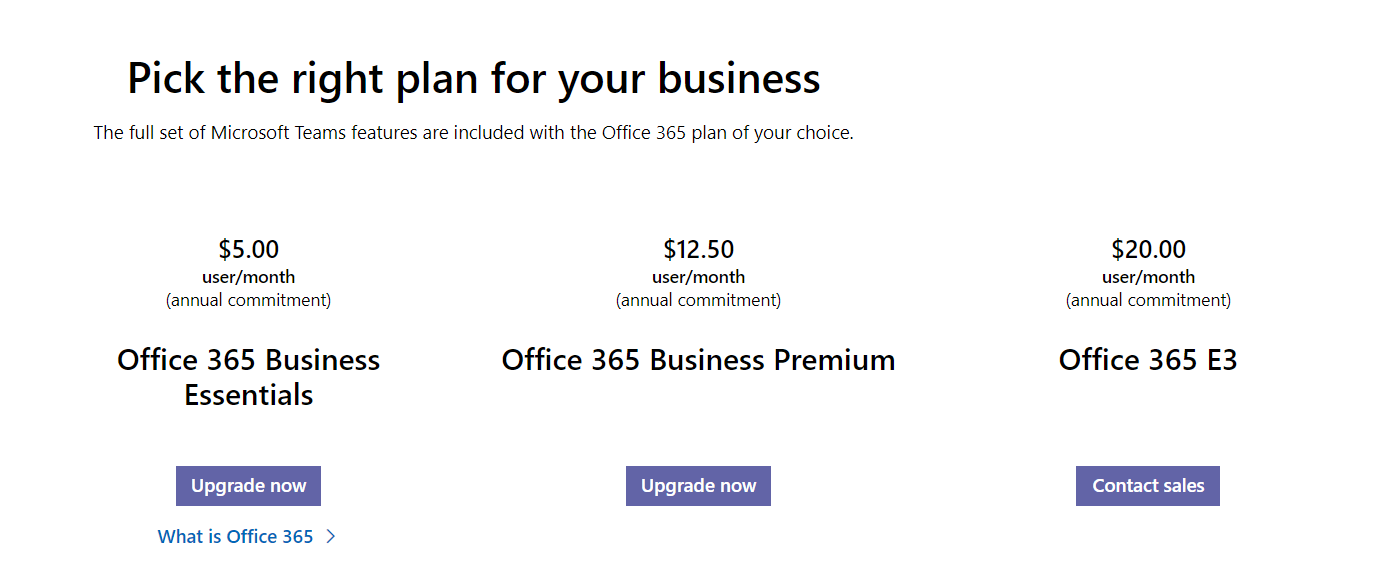Viewport: 1388px width, 569px height.
Task: Click Upgrade now under Office 365 Business Essentials
Action: 248,486
